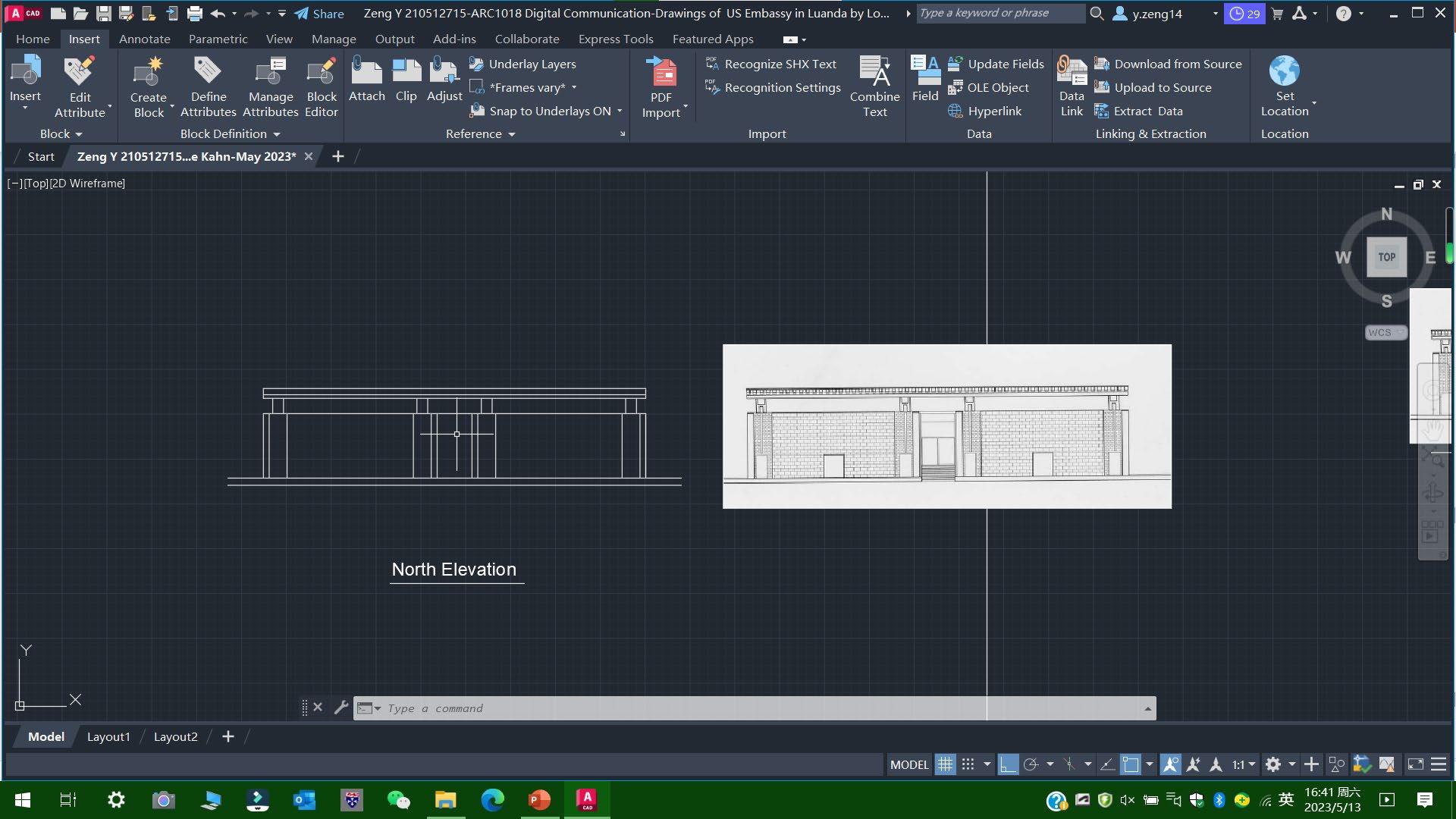Switch to the Layout1 tab

(108, 736)
